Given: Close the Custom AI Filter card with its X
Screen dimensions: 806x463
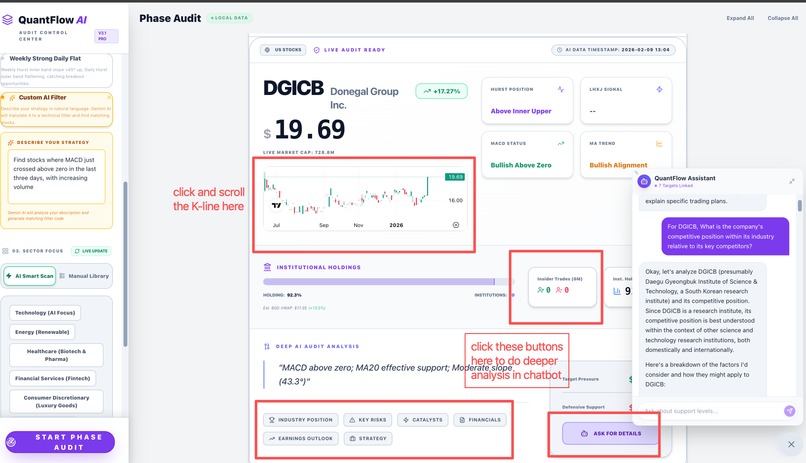Looking at the screenshot, I should click(x=109, y=97).
